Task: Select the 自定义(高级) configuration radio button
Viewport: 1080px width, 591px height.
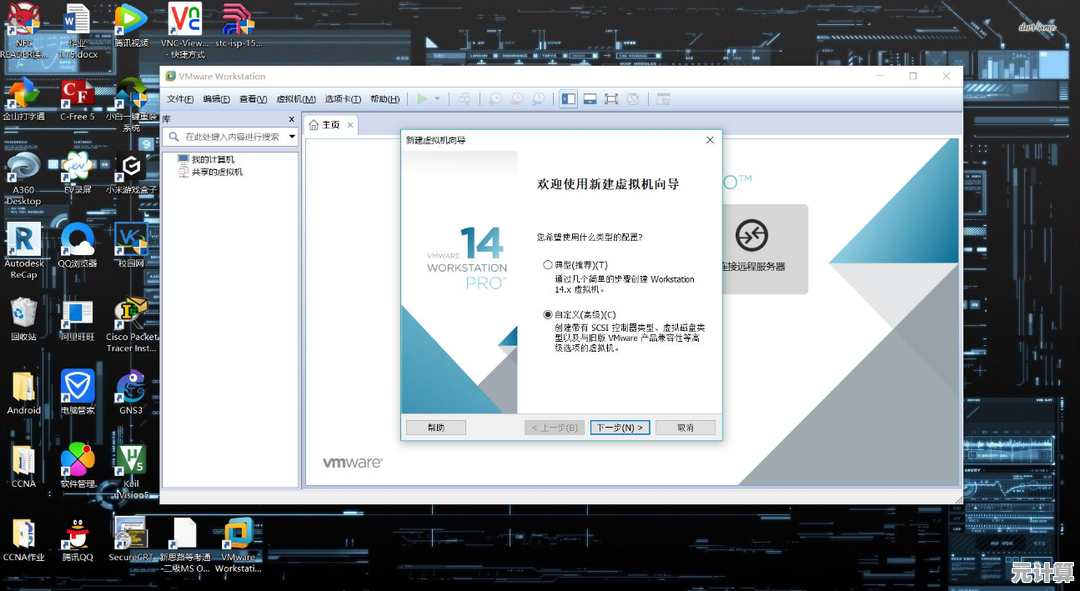Action: click(548, 314)
